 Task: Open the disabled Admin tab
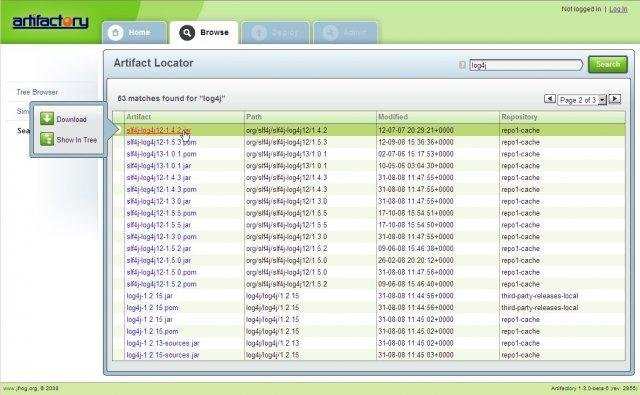tap(346, 33)
